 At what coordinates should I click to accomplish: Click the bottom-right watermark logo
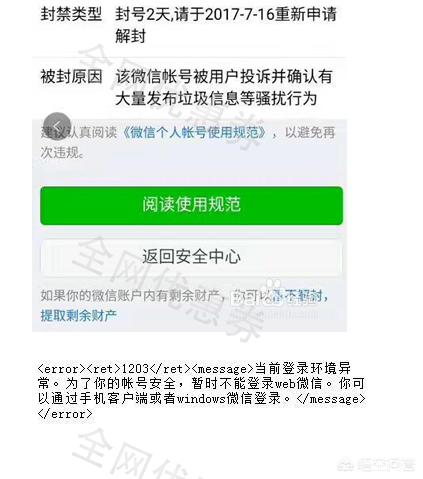pyautogui.click(x=377, y=464)
